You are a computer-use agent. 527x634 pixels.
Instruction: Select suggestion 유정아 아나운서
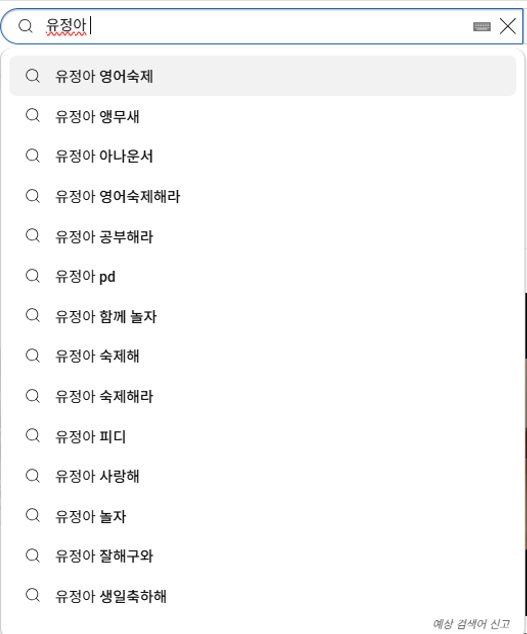coord(262,156)
